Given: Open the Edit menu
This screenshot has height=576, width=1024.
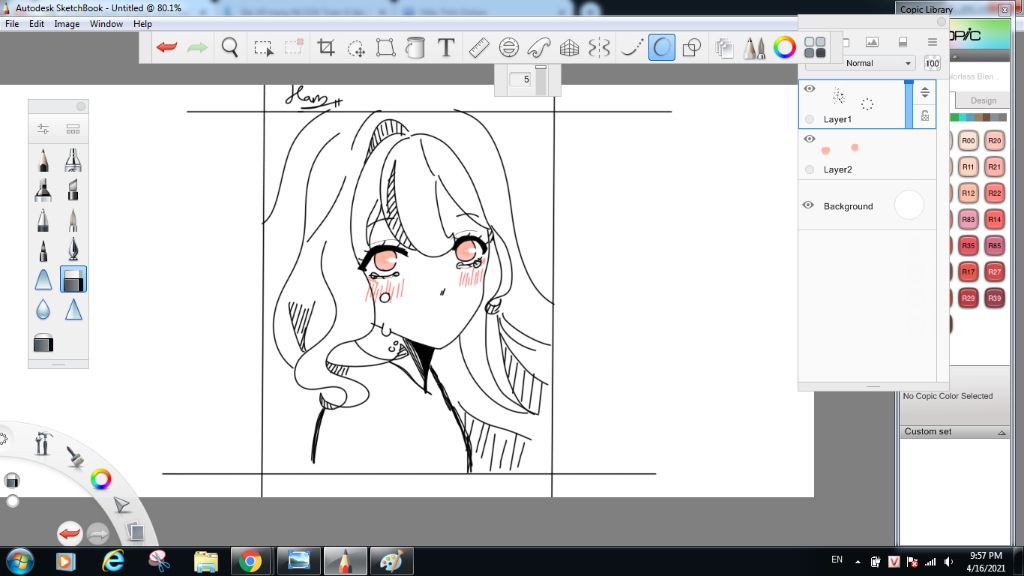Looking at the screenshot, I should [x=37, y=24].
